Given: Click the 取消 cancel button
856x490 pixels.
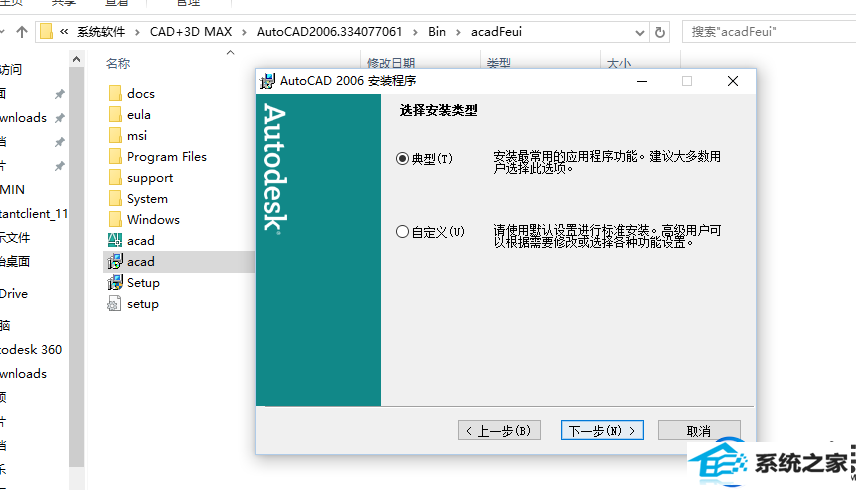Looking at the screenshot, I should click(x=699, y=431).
